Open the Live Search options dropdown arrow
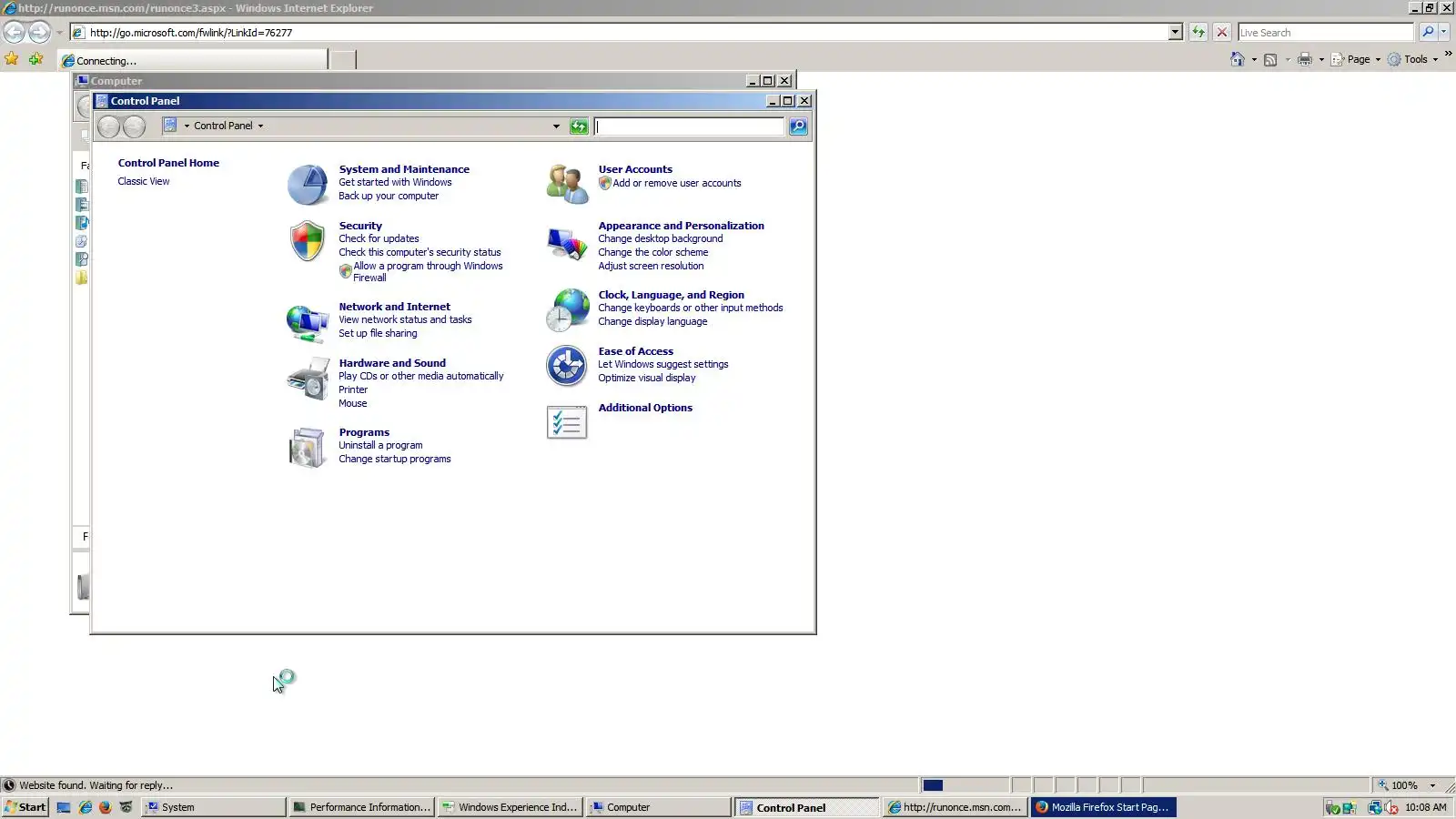1456x819 pixels. pyautogui.click(x=1444, y=32)
